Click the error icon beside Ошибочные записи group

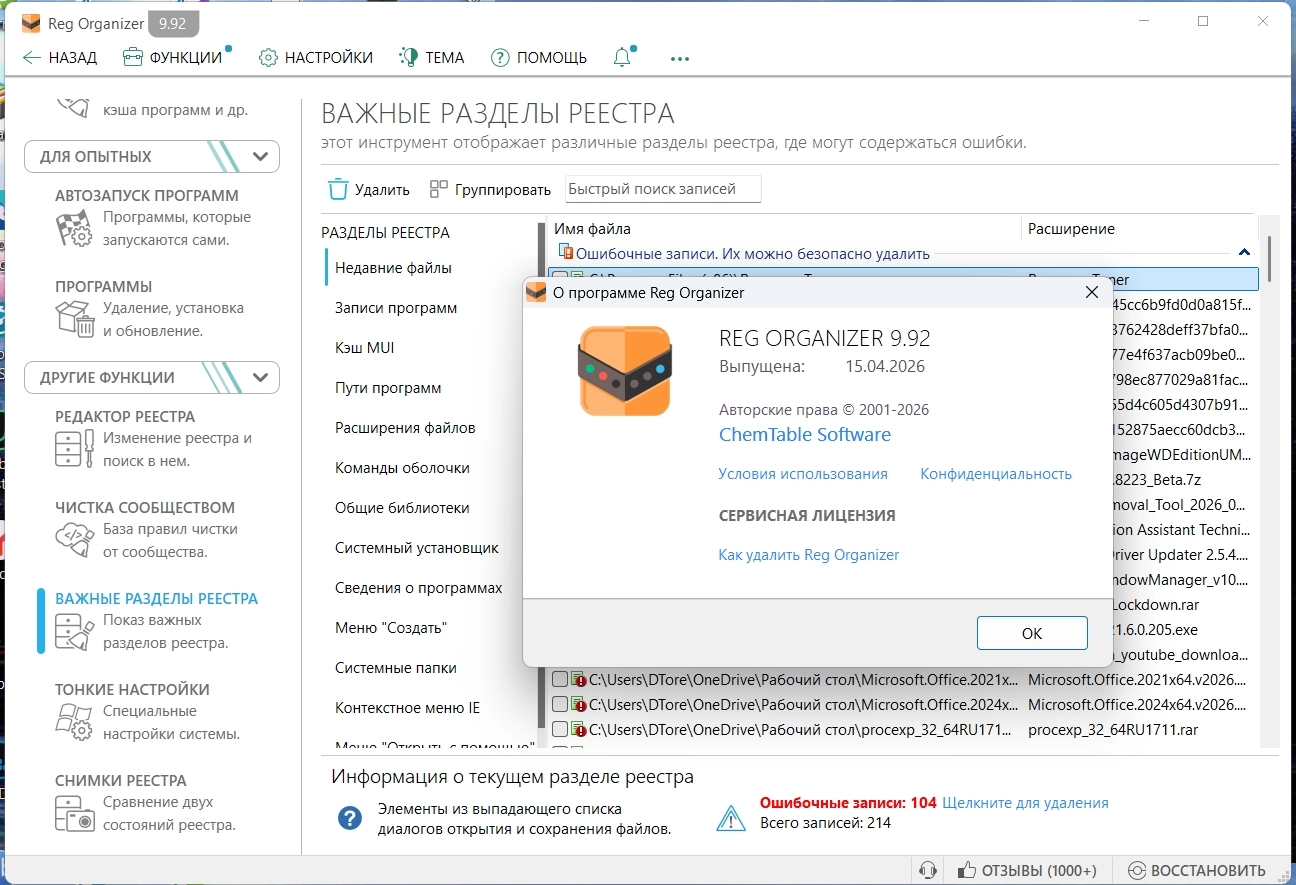click(566, 253)
